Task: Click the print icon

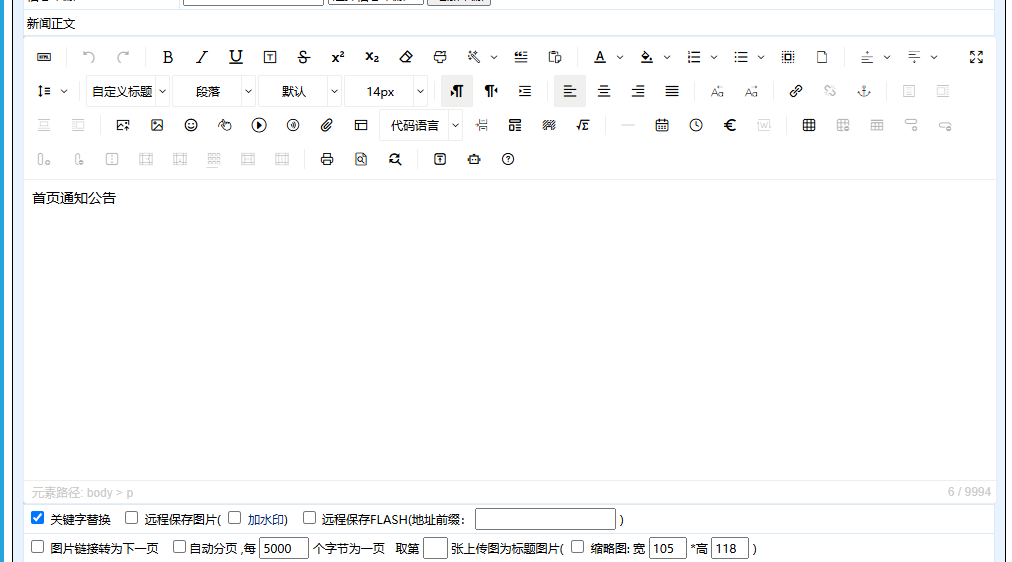Action: tap(326, 159)
